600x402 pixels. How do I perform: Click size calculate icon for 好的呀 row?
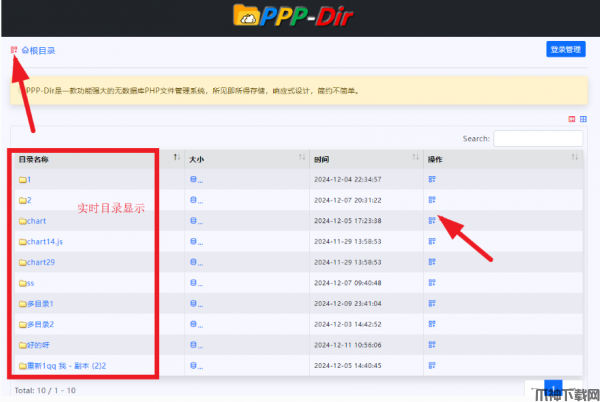196,345
